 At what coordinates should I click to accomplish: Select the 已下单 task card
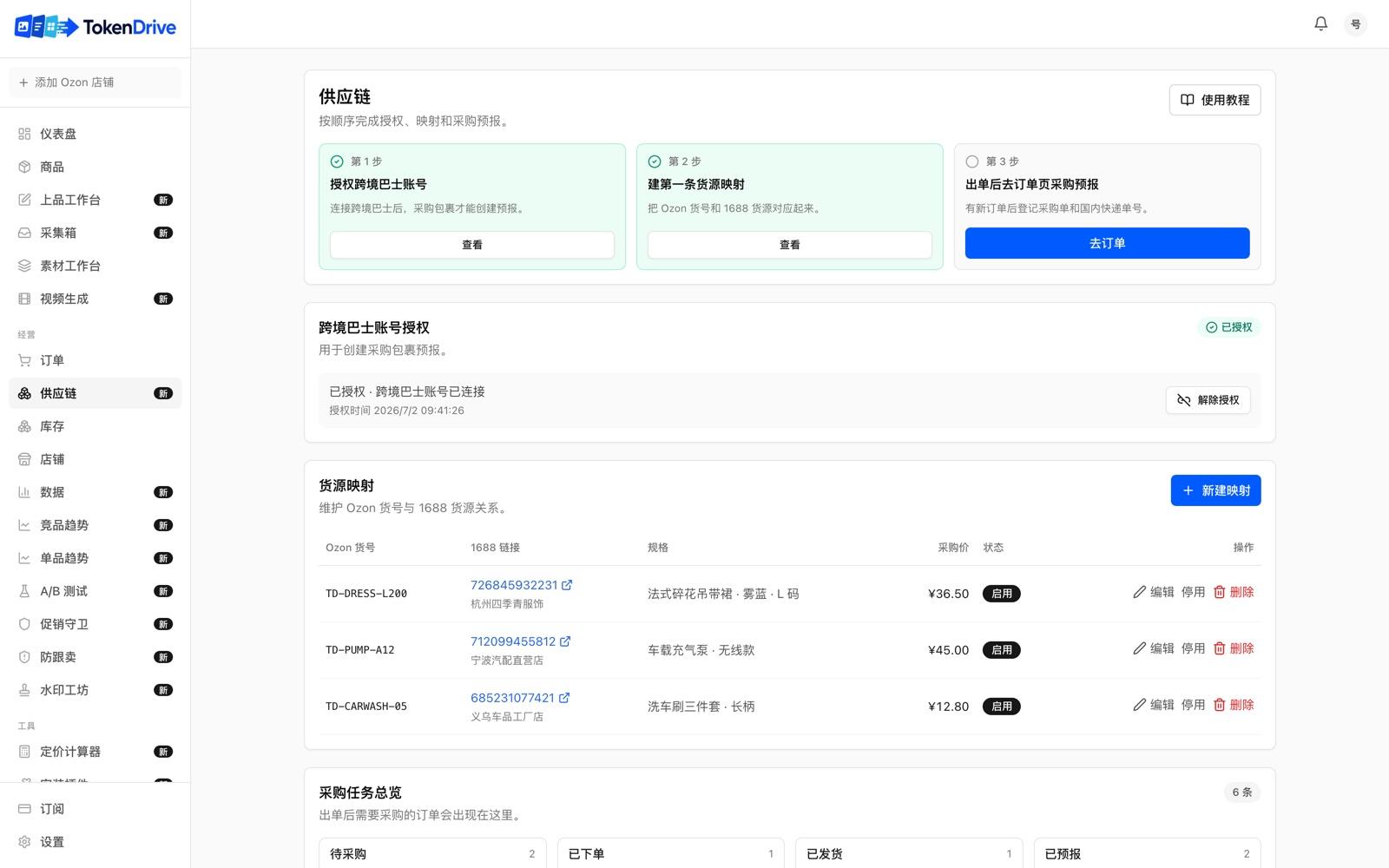pos(671,853)
